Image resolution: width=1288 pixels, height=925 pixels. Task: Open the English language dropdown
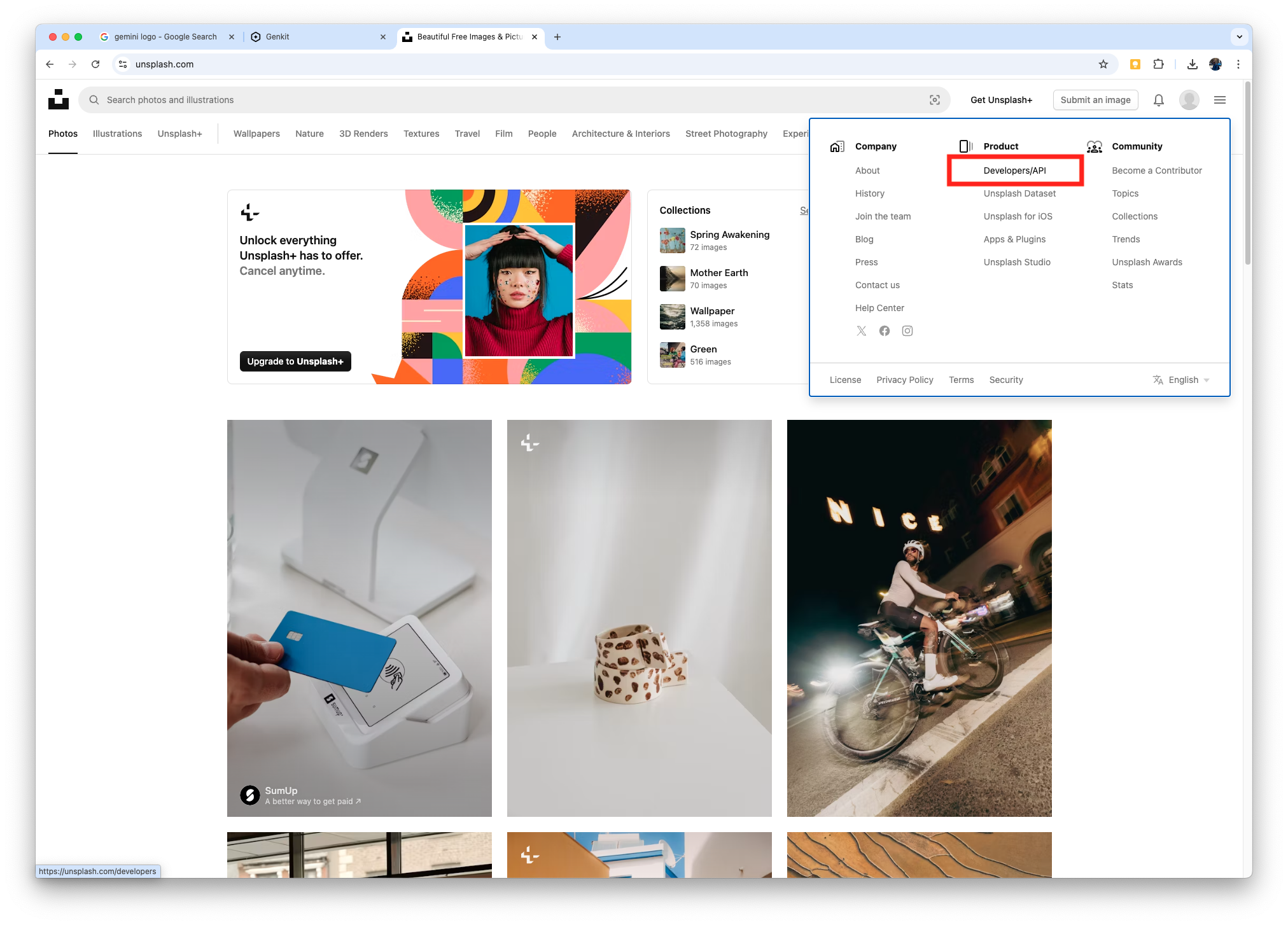pos(1181,380)
